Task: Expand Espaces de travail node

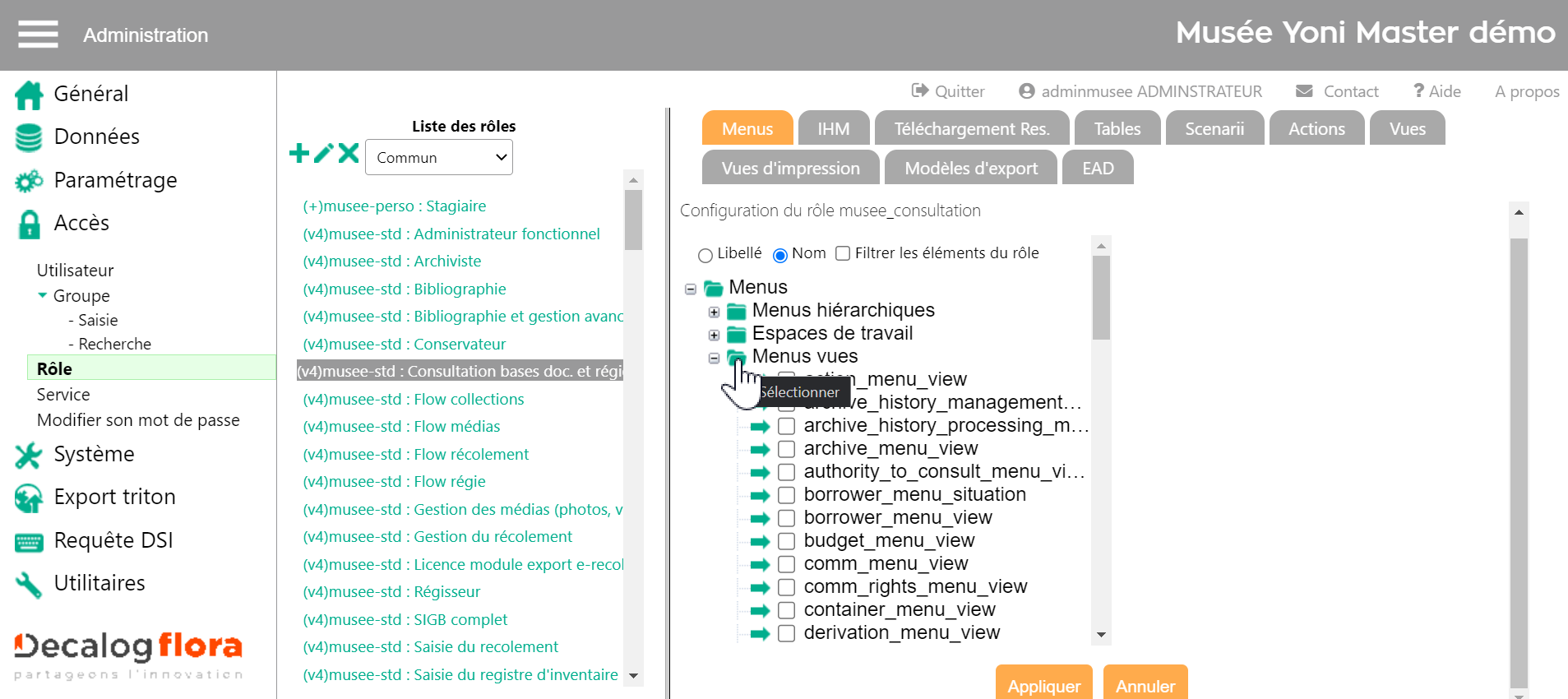Action: pyautogui.click(x=714, y=335)
